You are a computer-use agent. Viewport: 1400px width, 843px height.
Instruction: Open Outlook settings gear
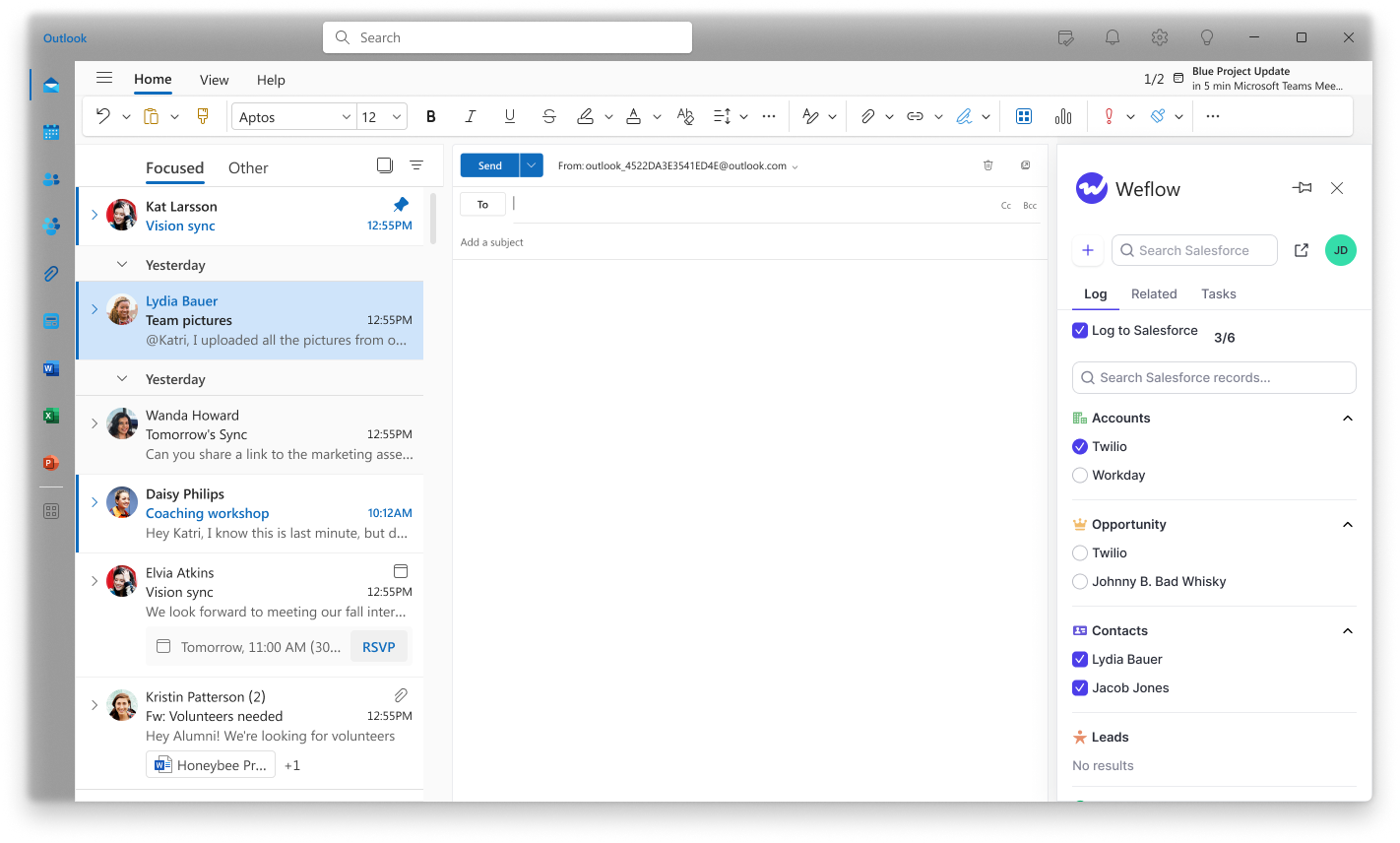1160,37
